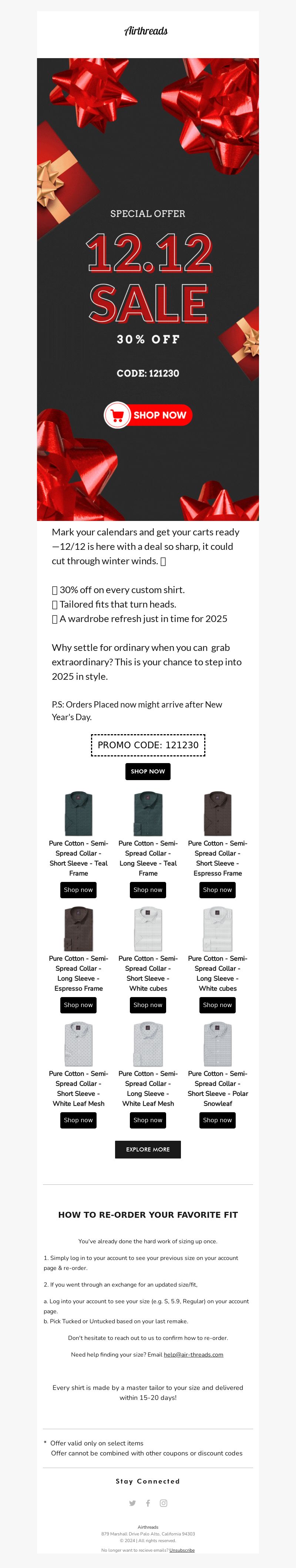
Task: Select the Short Sleeve Espresso Frame shirt image
Action: coord(218,813)
